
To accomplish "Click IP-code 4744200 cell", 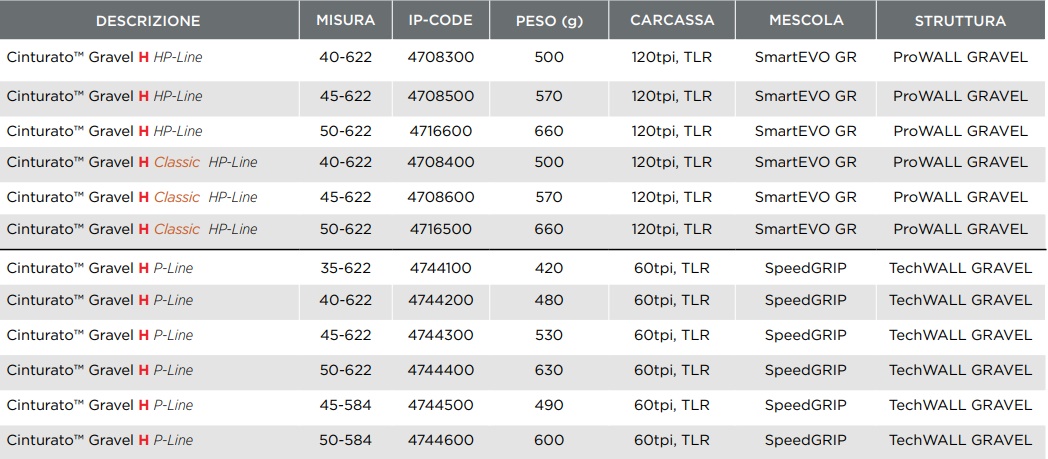I will click(x=440, y=300).
